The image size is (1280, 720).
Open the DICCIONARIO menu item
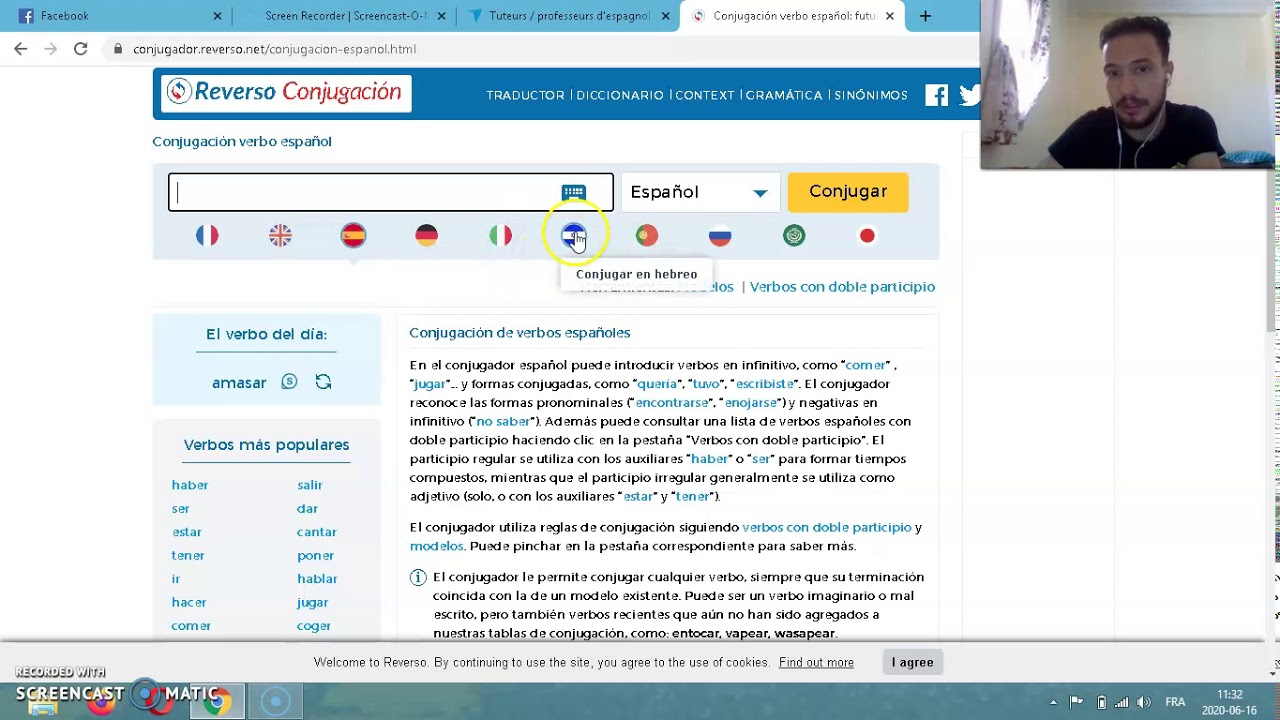click(620, 95)
